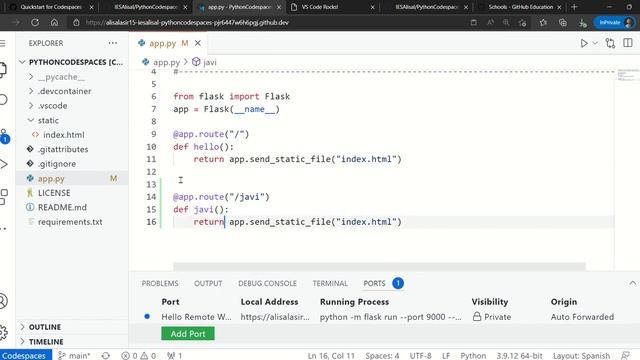The width and height of the screenshot is (640, 360).
Task: Open Source Control view with badge
Action: [4, 136]
